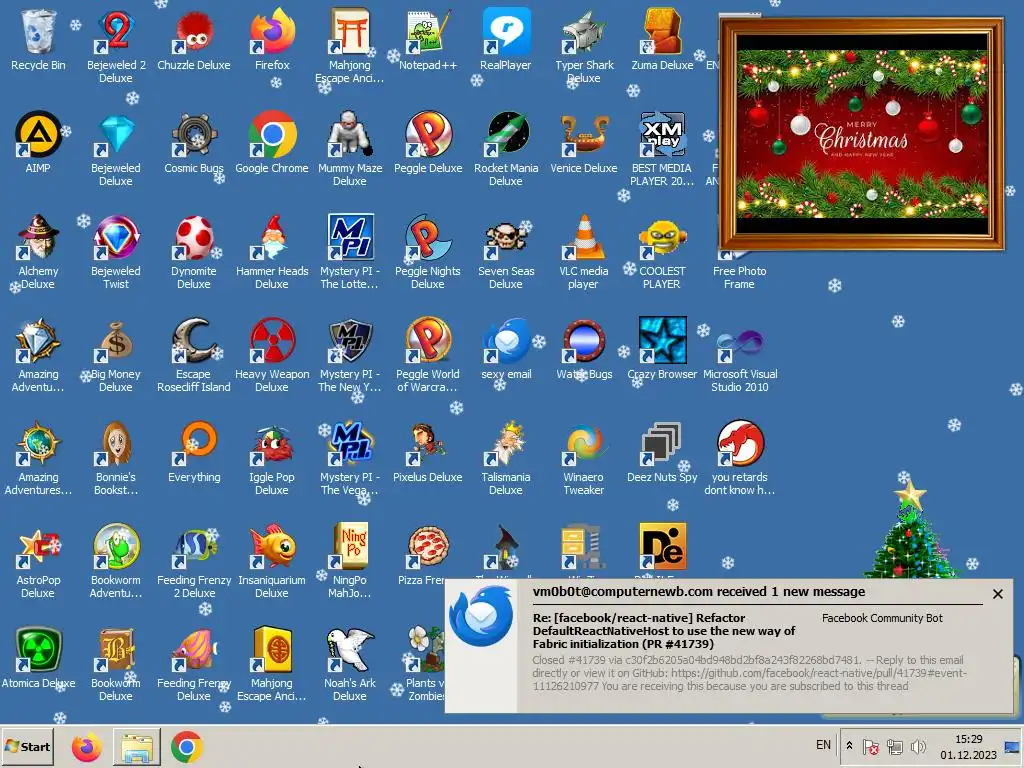Open Rocket Mania Deluxe icon
The width and height of the screenshot is (1024, 768).
pos(505,135)
